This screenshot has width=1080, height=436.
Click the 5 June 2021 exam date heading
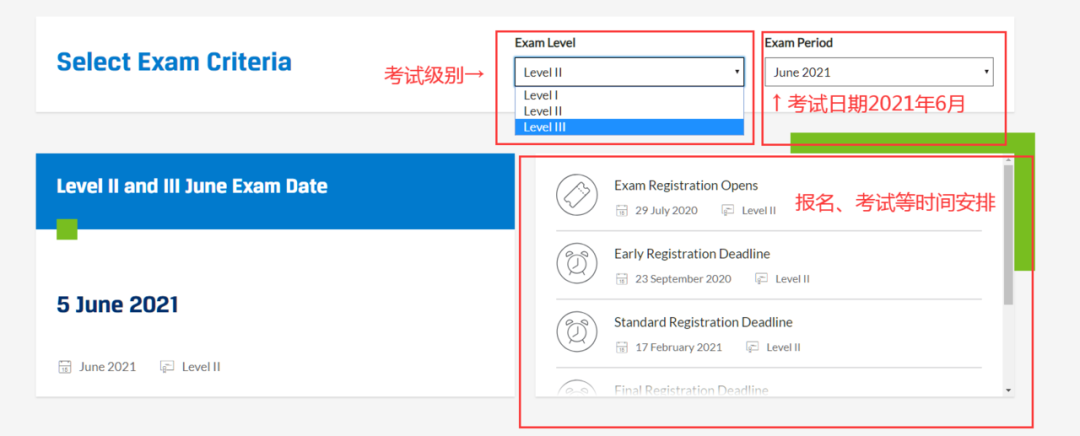coord(117,305)
